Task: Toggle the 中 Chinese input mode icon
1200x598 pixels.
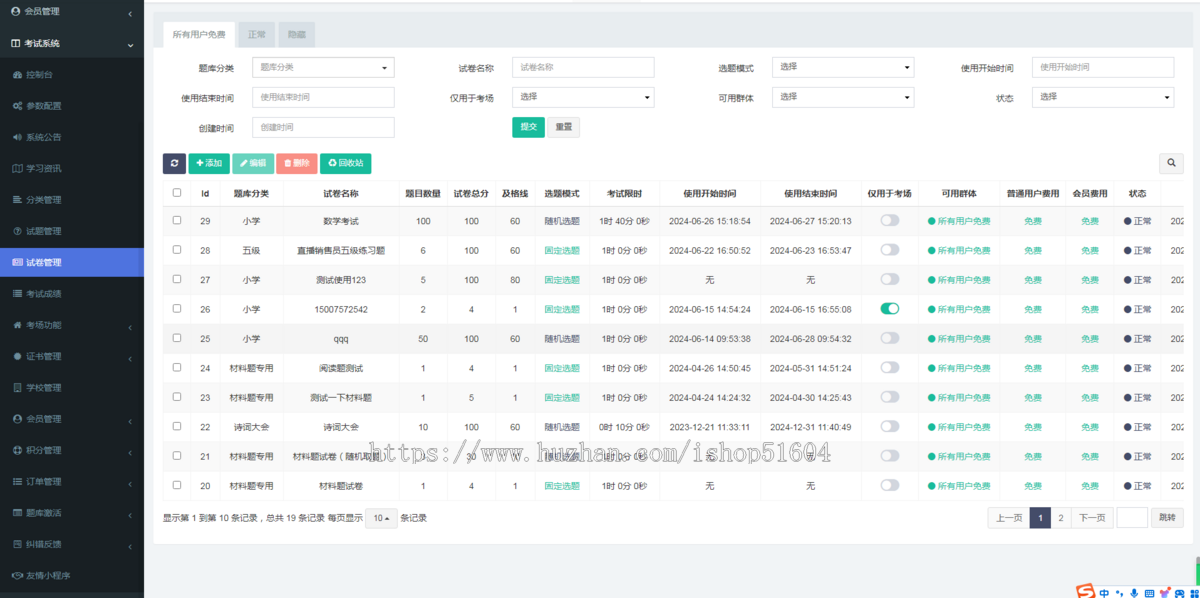Action: click(x=1104, y=593)
